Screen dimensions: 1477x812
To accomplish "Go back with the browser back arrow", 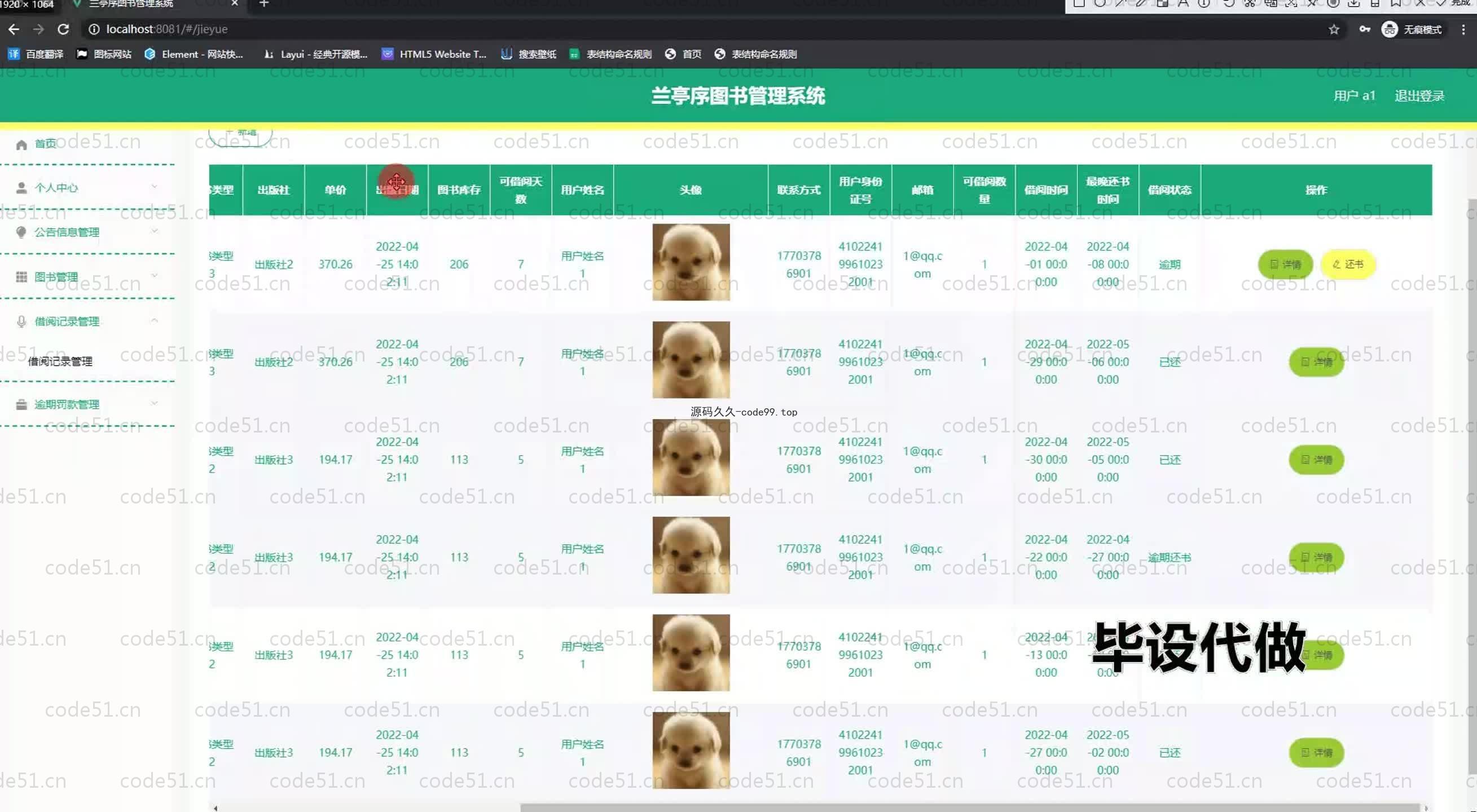I will coord(14,29).
